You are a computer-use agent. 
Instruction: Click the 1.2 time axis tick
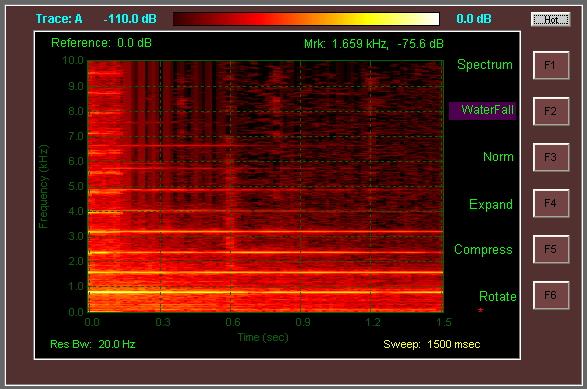(373, 322)
